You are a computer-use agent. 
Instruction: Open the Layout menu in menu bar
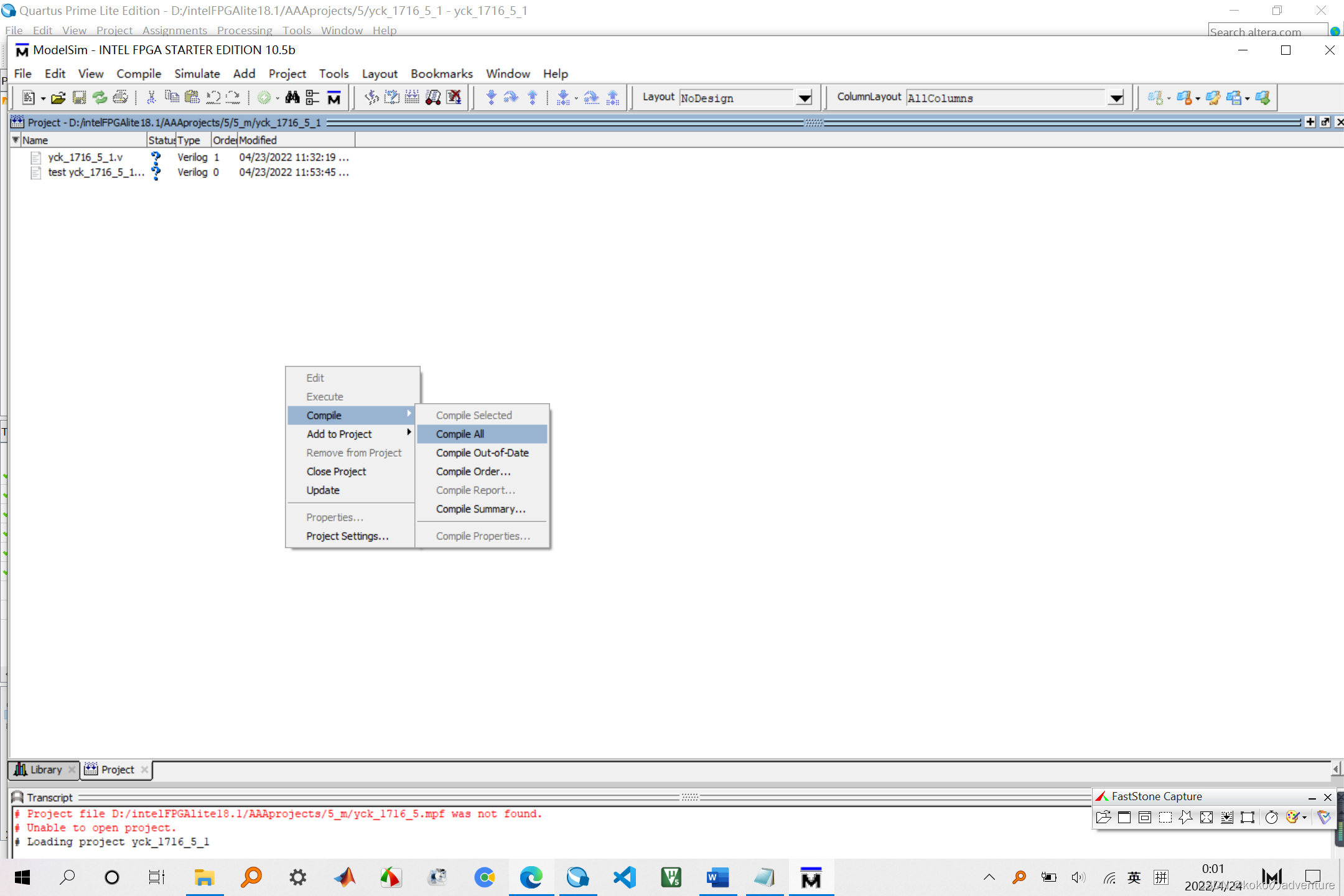pos(380,73)
